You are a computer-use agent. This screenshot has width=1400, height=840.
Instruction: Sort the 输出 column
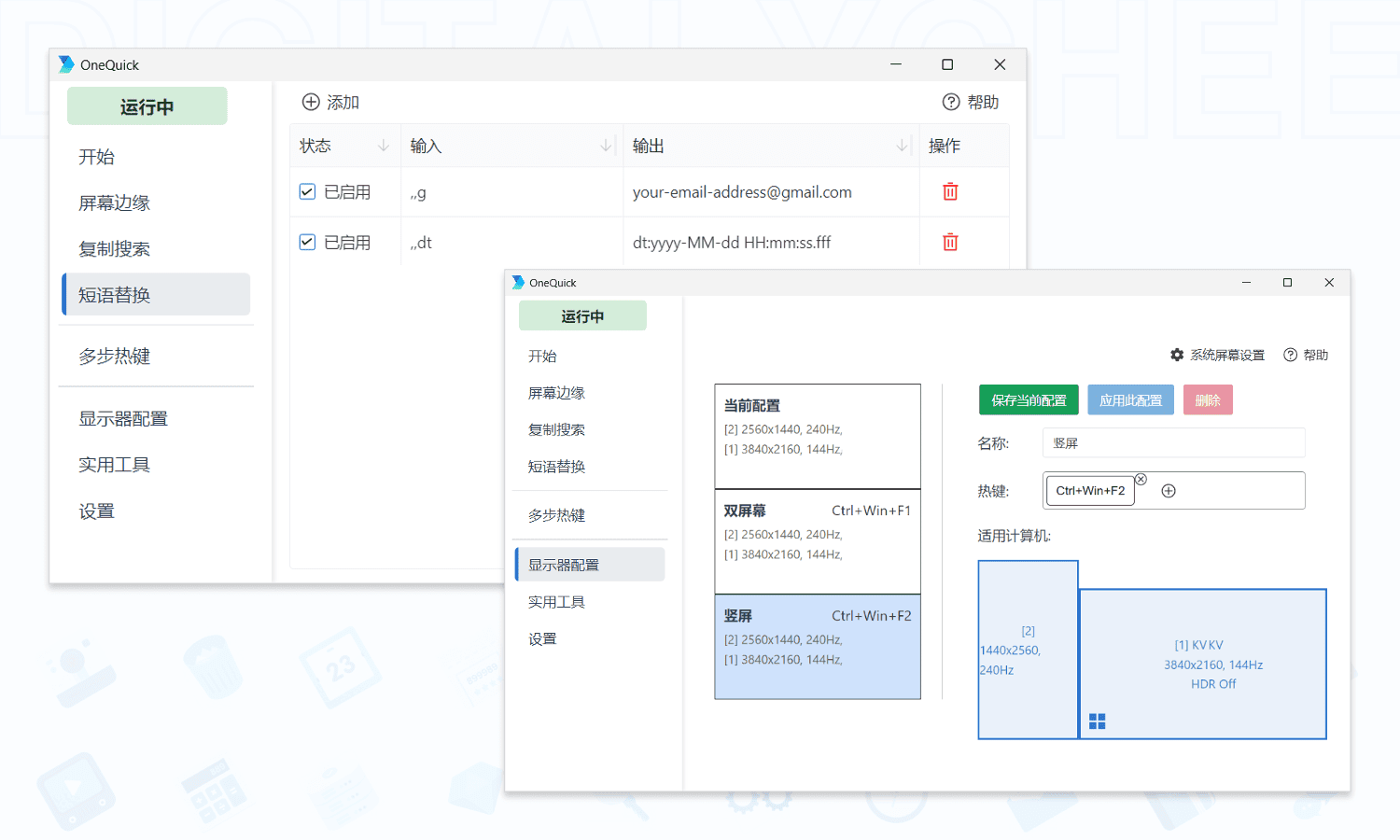pos(902,146)
